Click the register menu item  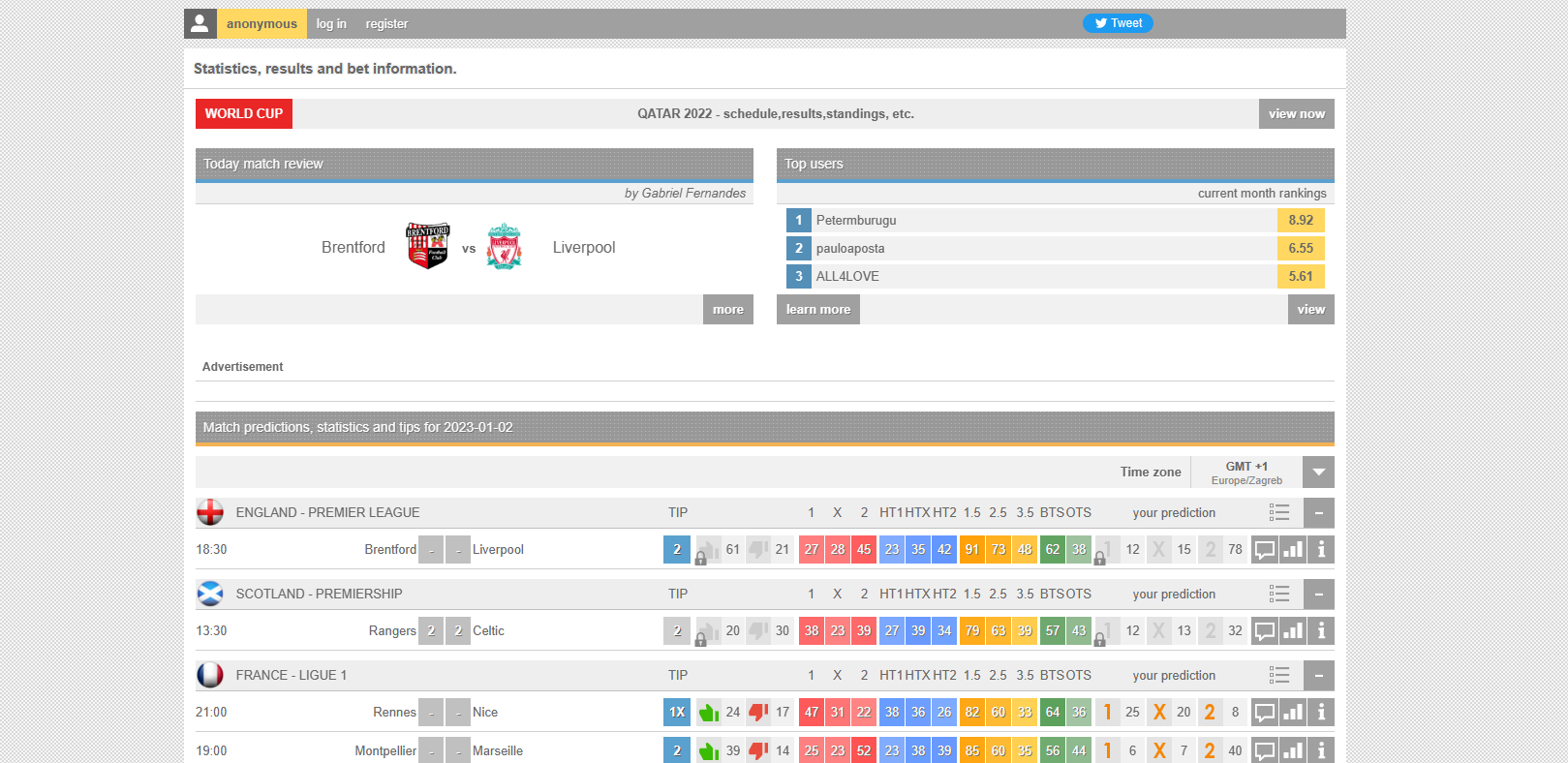[386, 23]
